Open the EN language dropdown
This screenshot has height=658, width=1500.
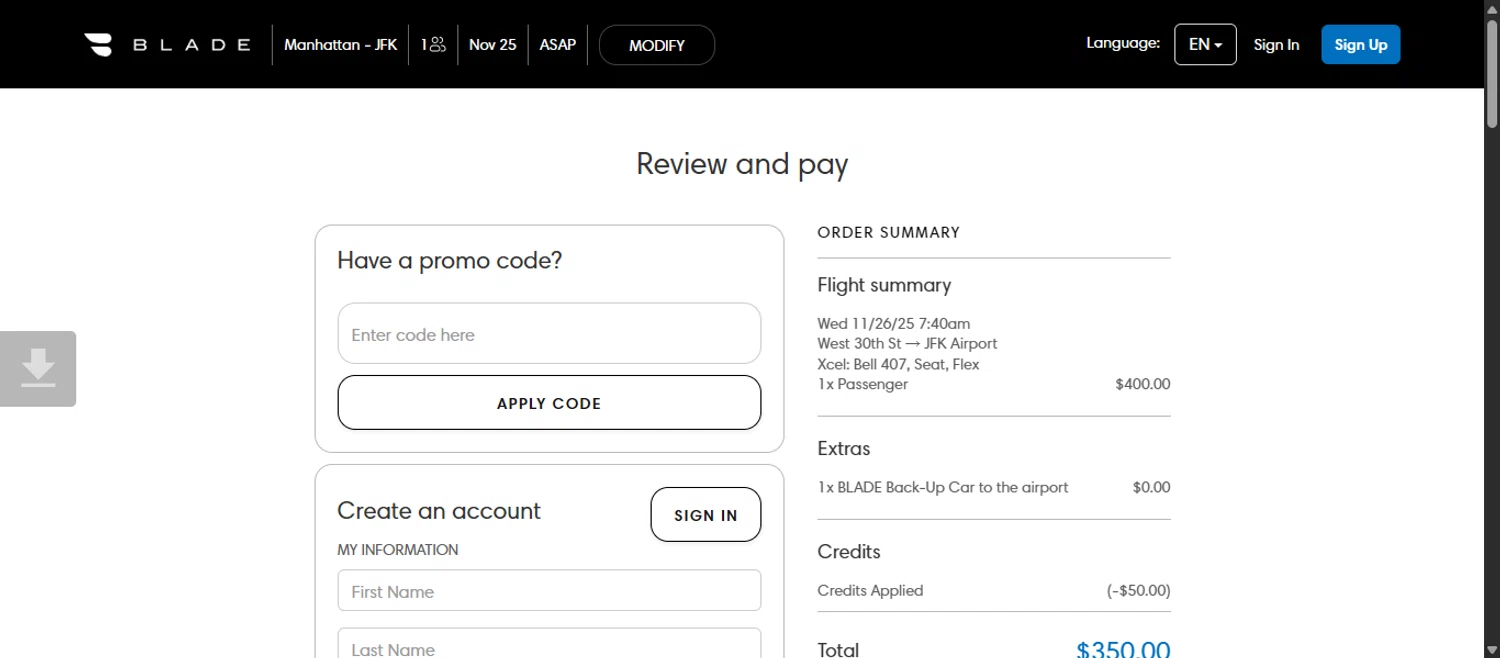1205,44
